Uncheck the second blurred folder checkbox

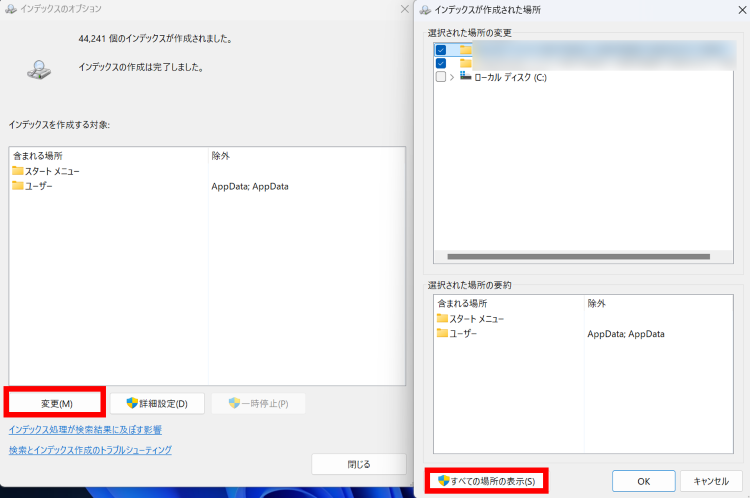441,63
